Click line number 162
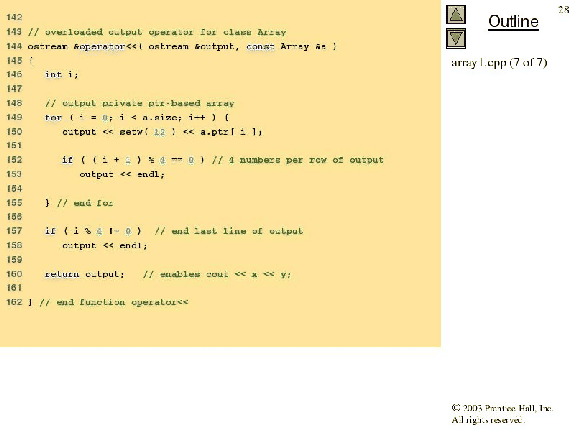 pyautogui.click(x=14, y=302)
